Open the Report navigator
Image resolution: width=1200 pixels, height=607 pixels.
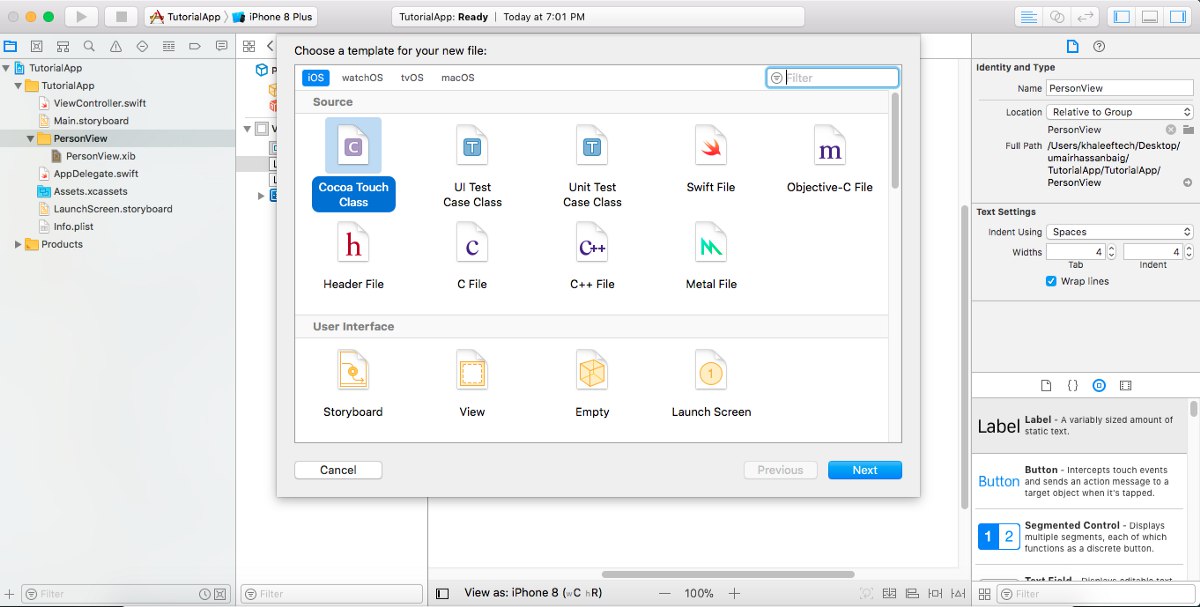[x=220, y=46]
